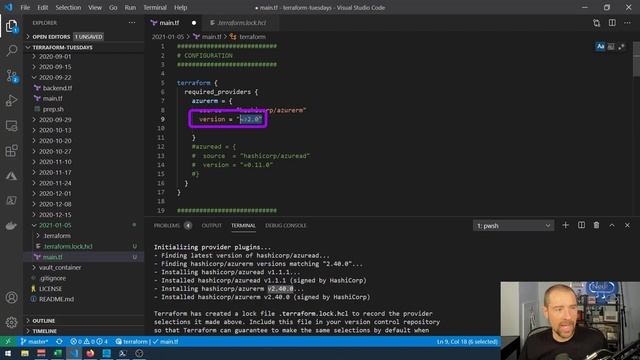Image resolution: width=640 pixels, height=360 pixels.
Task: Click line number 13 in the gutter
Action: point(161,156)
